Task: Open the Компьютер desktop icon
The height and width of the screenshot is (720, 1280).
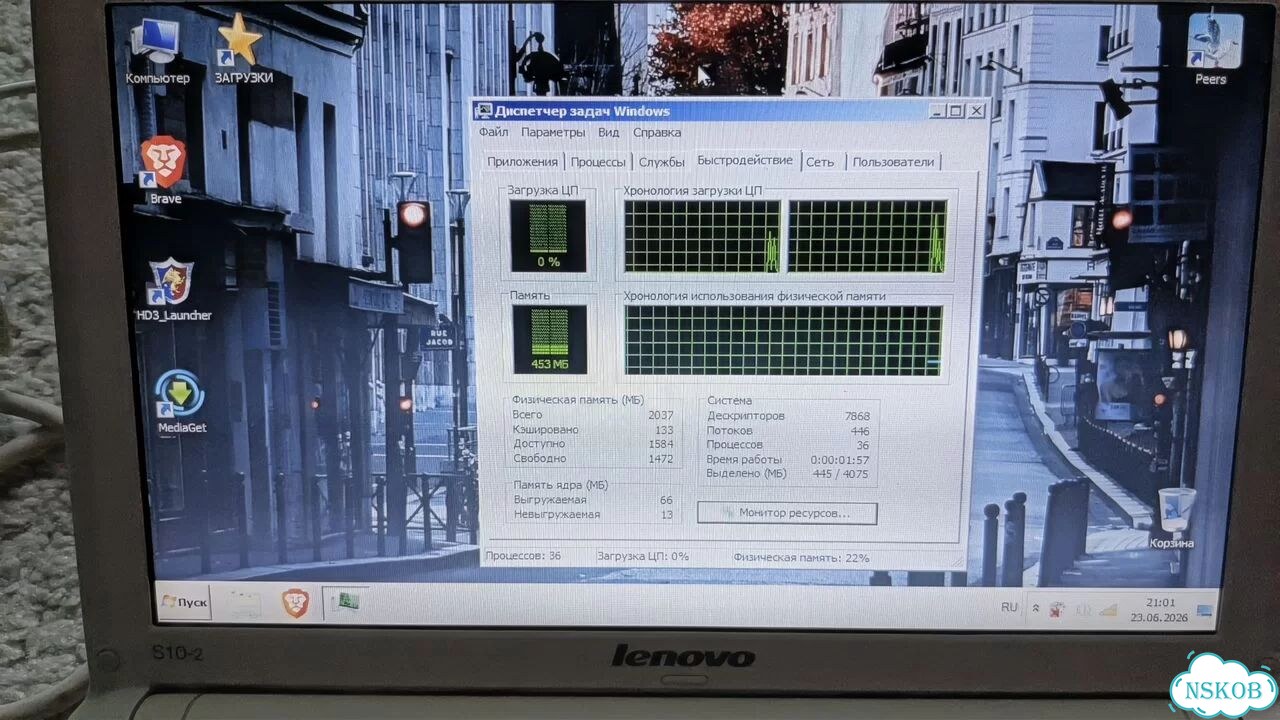Action: [157, 52]
